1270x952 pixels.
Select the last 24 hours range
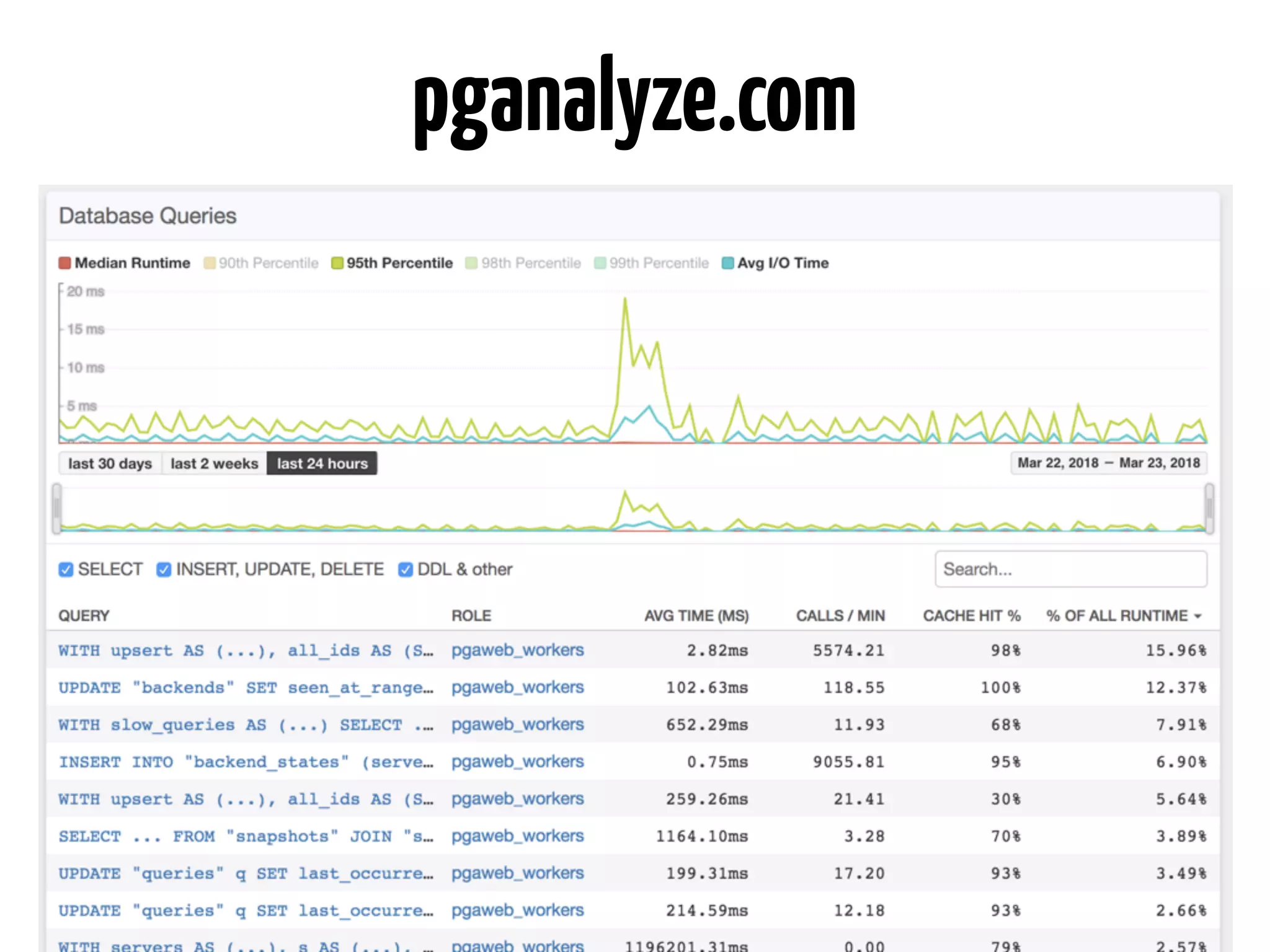322,464
